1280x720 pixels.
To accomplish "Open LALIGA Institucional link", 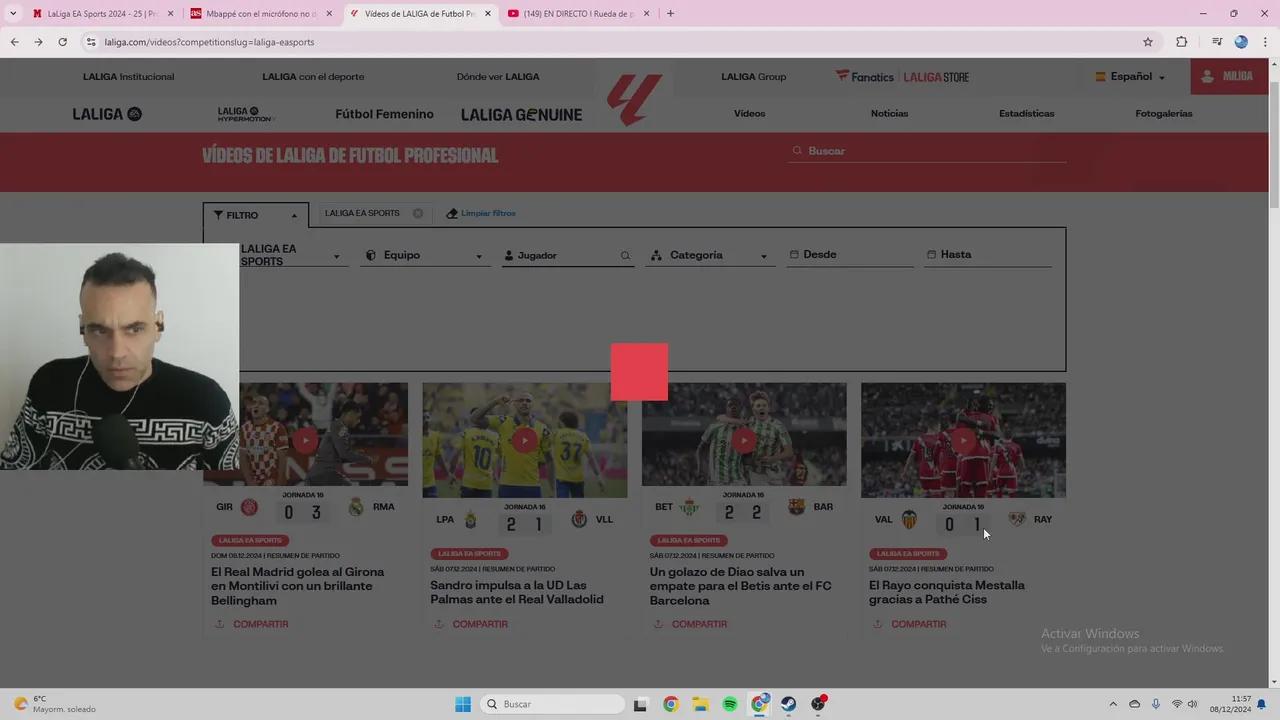I will pyautogui.click(x=128, y=77).
